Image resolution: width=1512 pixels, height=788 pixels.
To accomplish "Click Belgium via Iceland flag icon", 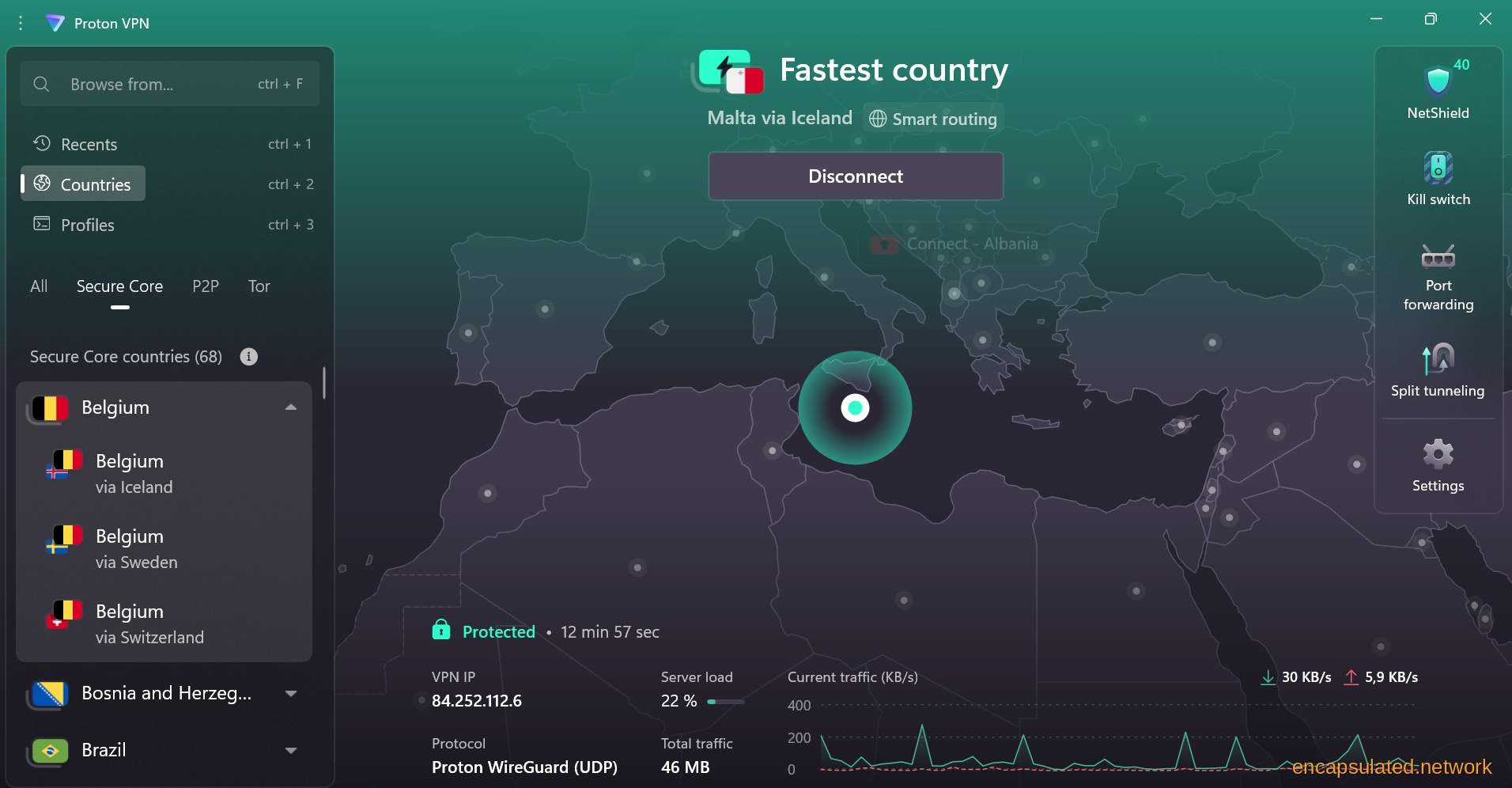I will point(66,464).
